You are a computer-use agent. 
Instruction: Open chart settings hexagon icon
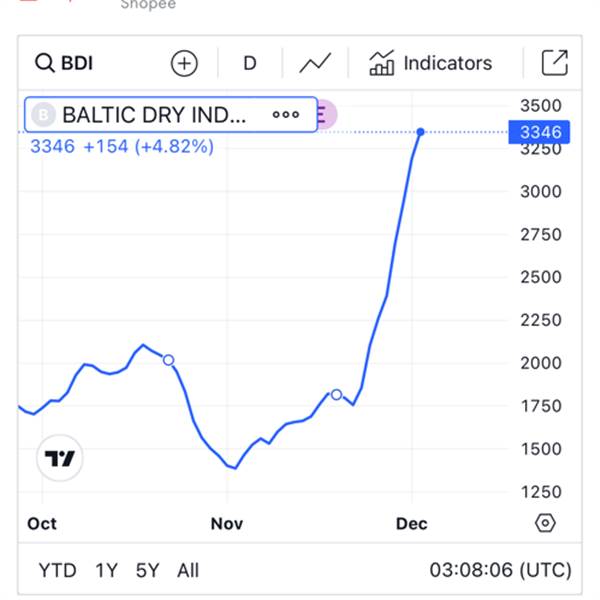[x=545, y=523]
